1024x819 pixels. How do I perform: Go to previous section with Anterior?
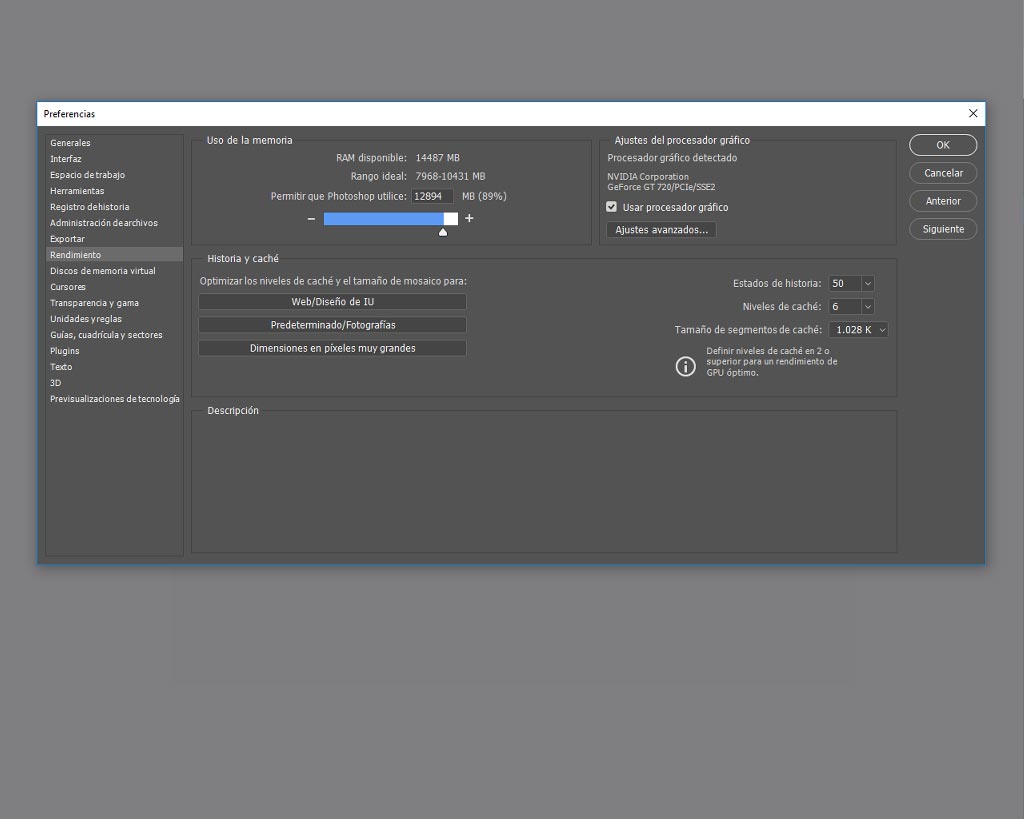tap(943, 201)
